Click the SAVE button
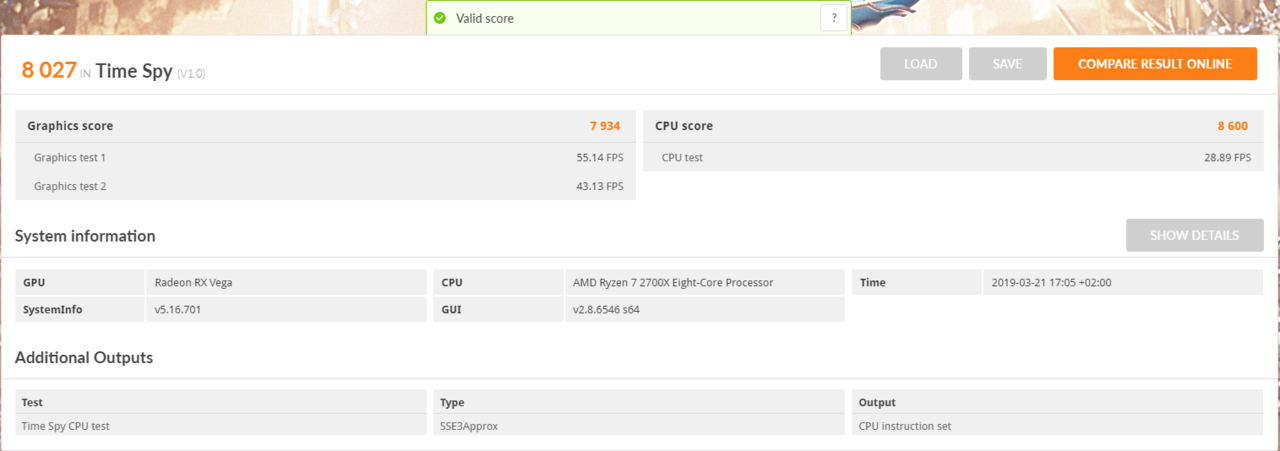This screenshot has width=1280, height=451. 1007,64
